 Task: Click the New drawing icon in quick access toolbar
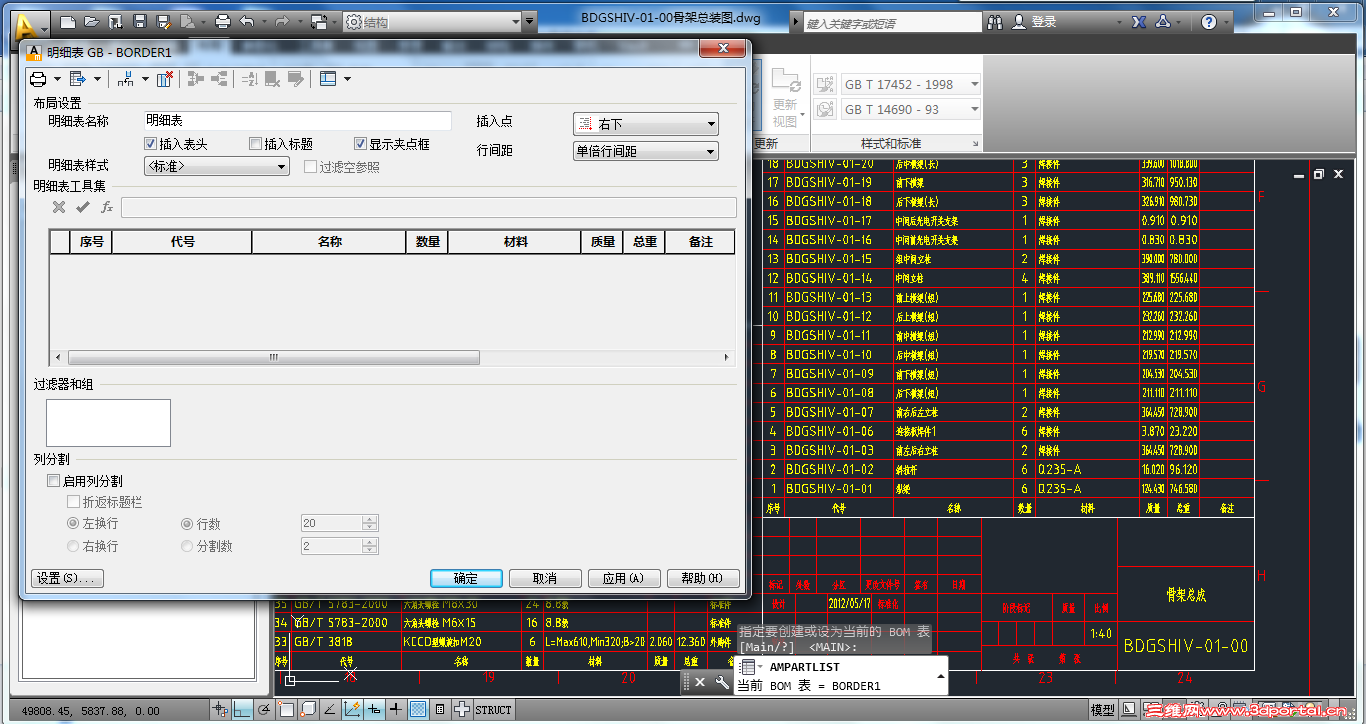69,21
